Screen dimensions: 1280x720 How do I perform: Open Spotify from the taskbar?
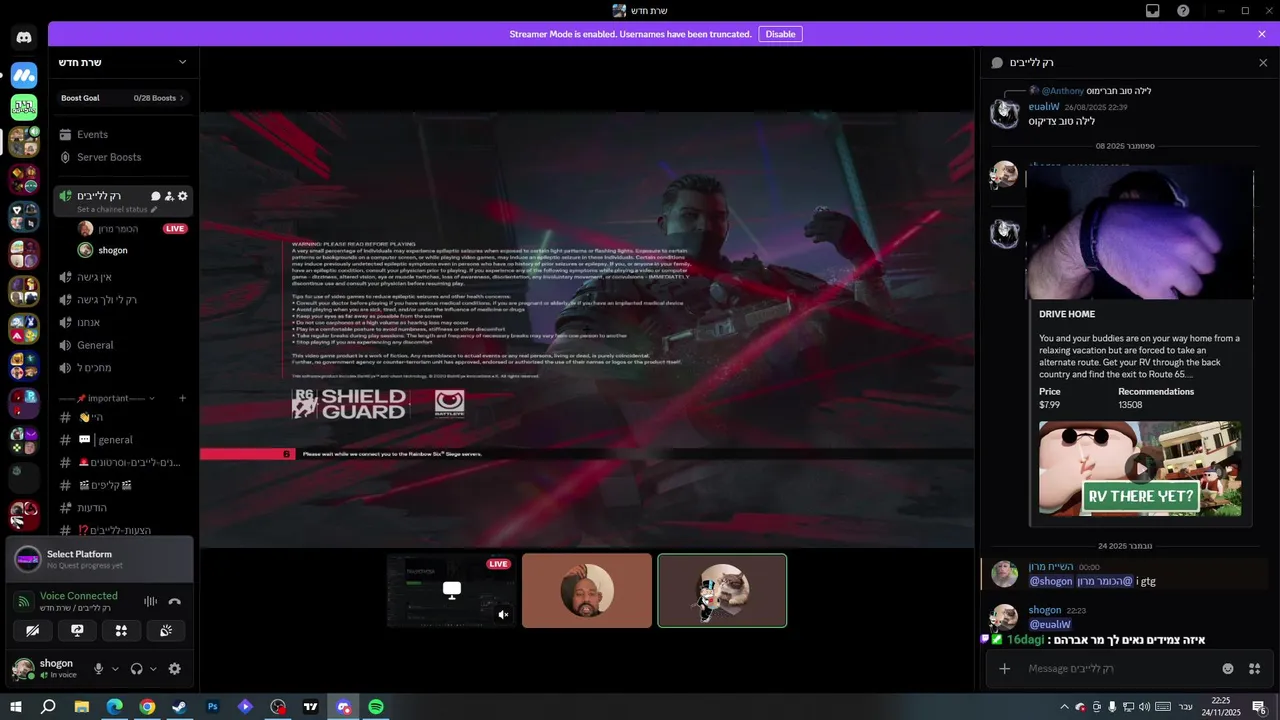click(x=376, y=707)
